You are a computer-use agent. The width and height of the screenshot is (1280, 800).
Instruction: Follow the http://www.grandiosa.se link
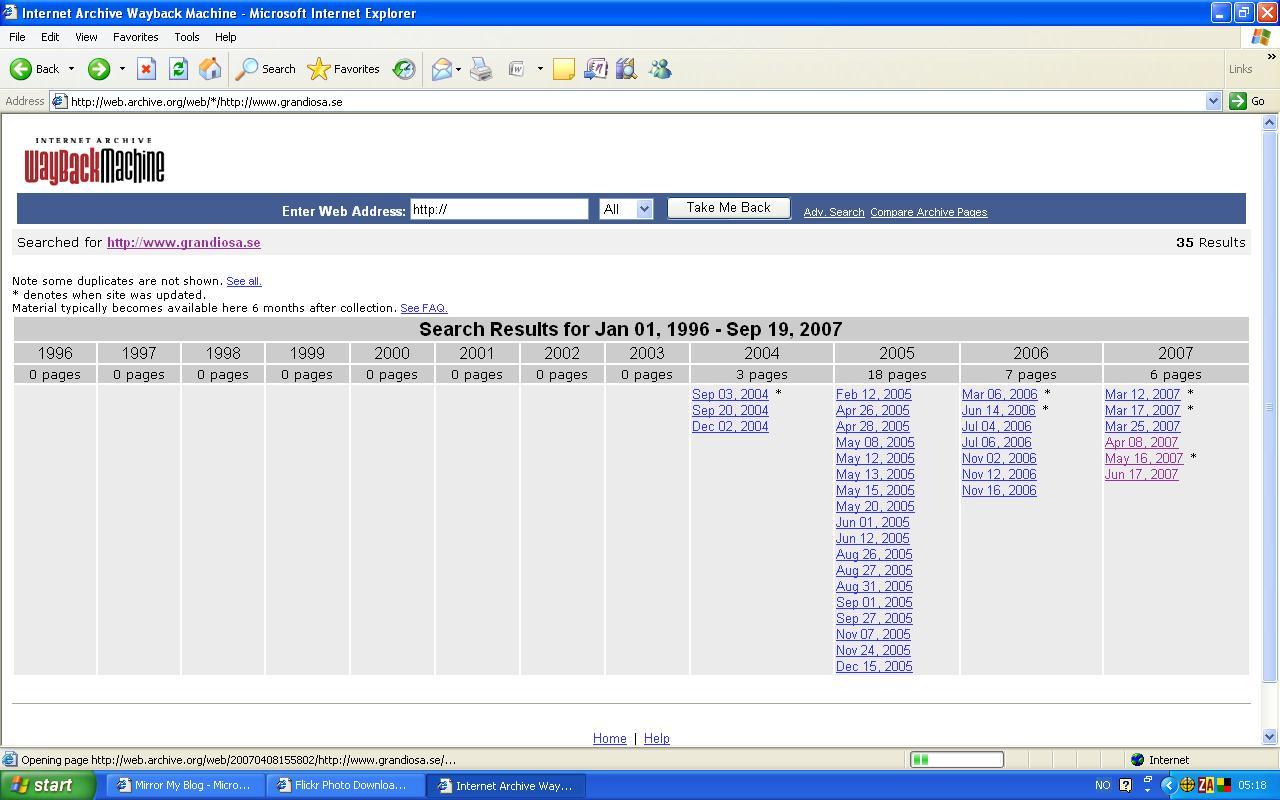tap(184, 242)
